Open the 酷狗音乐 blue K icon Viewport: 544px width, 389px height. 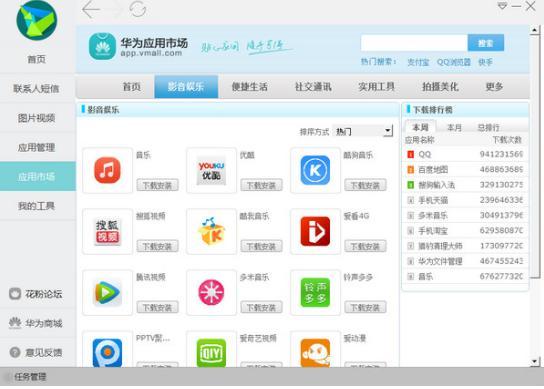(x=315, y=170)
